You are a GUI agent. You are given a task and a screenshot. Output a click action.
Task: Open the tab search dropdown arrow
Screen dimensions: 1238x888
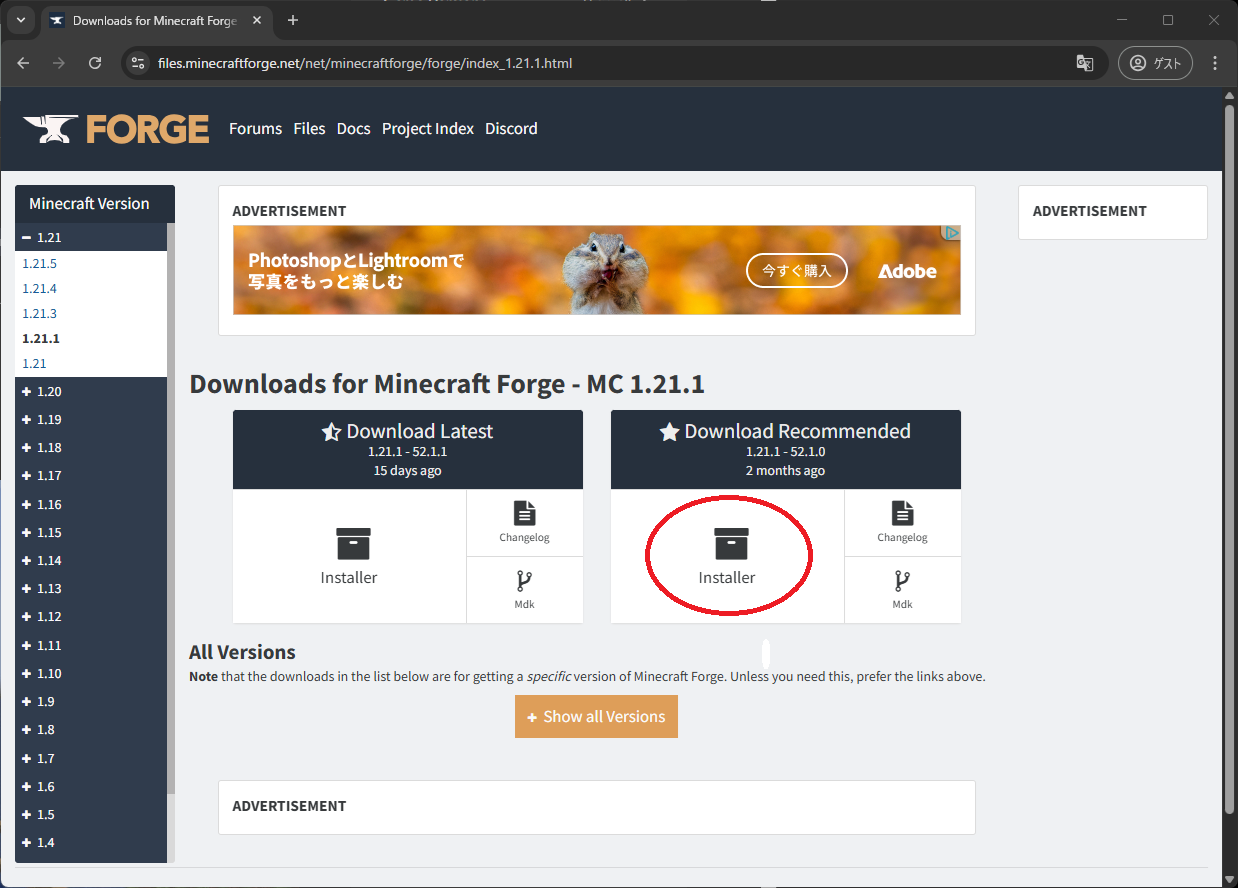pyautogui.click(x=20, y=20)
